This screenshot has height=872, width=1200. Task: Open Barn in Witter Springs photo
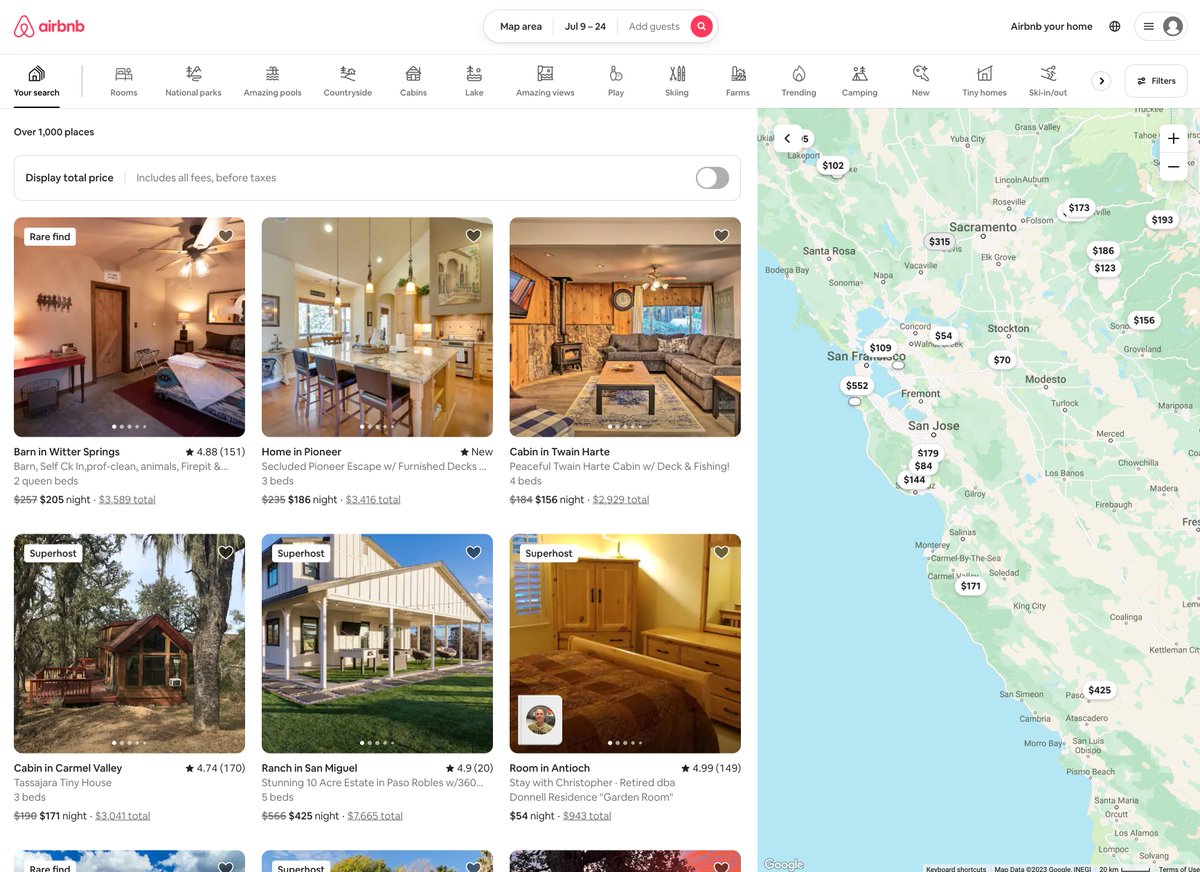point(129,327)
